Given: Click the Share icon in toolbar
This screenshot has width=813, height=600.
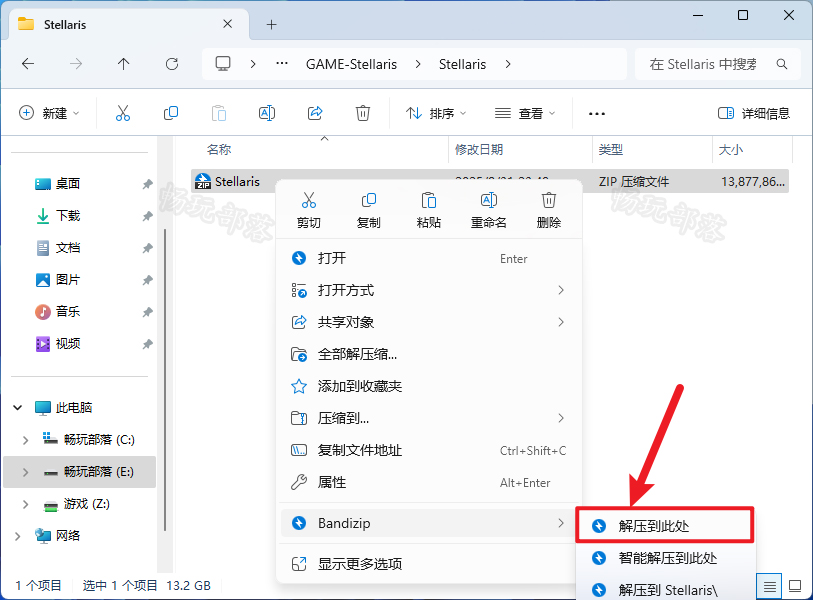Looking at the screenshot, I should coord(315,113).
